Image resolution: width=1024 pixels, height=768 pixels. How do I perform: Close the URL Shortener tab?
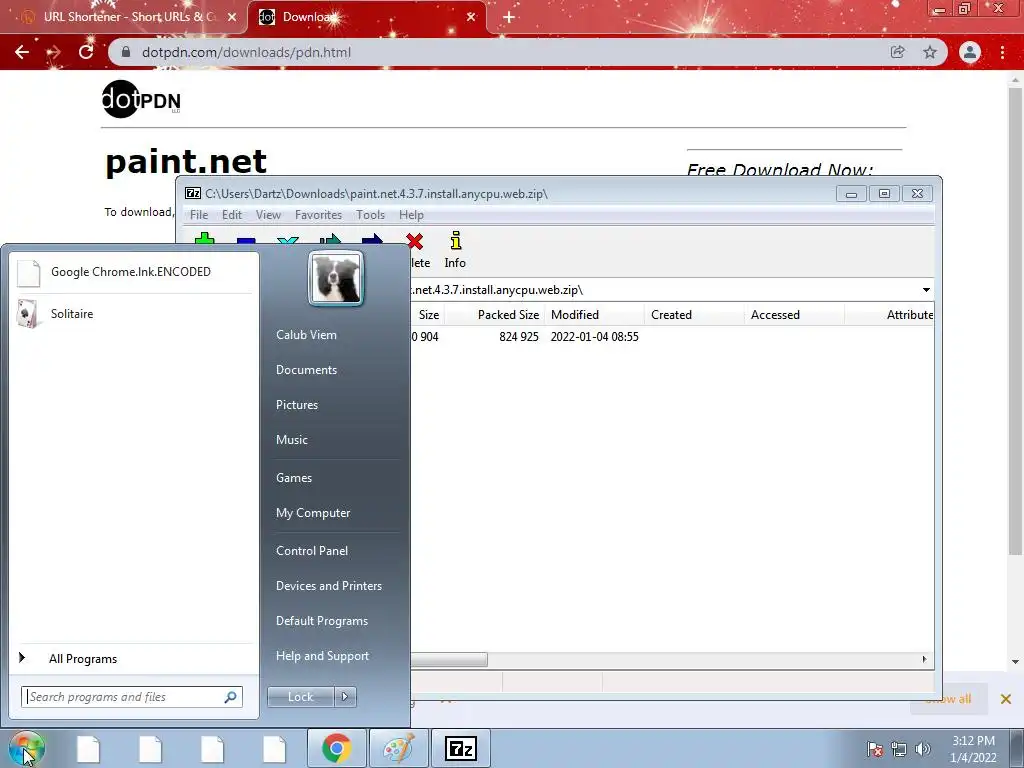point(232,17)
